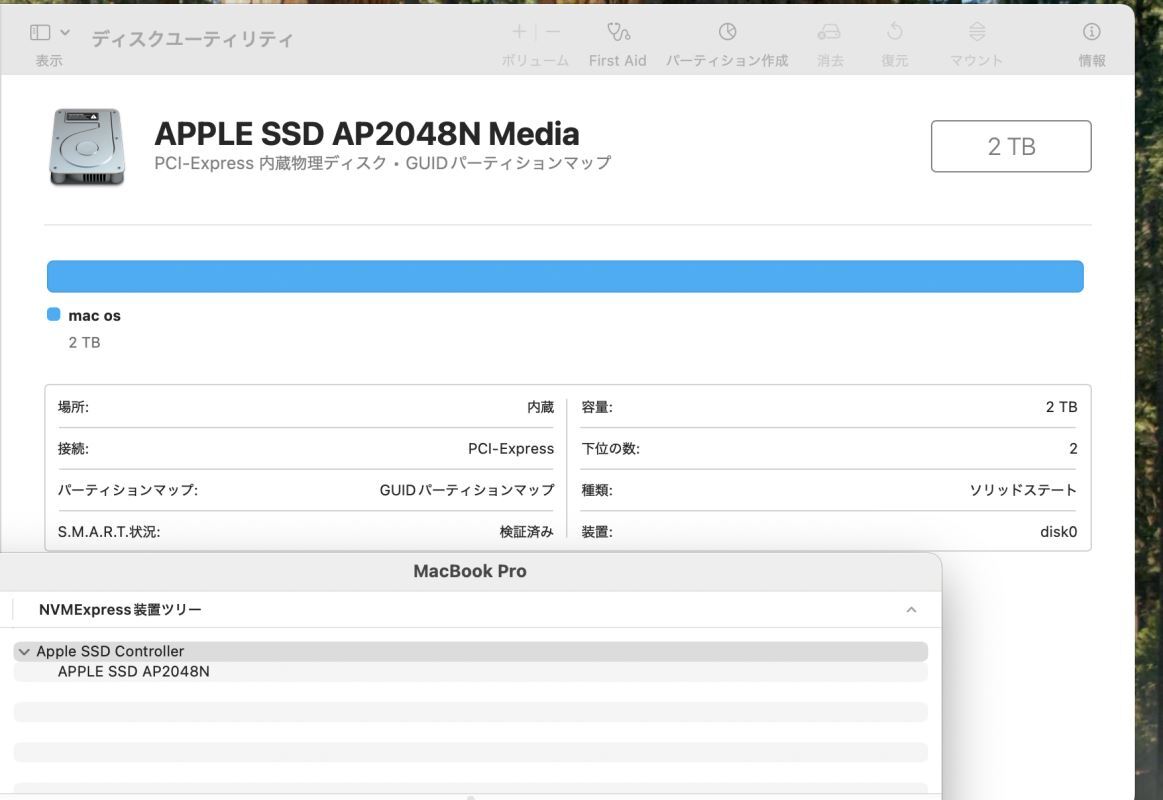Click the ソリッドステート type value
Image resolution: width=1163 pixels, height=800 pixels.
click(x=1023, y=490)
